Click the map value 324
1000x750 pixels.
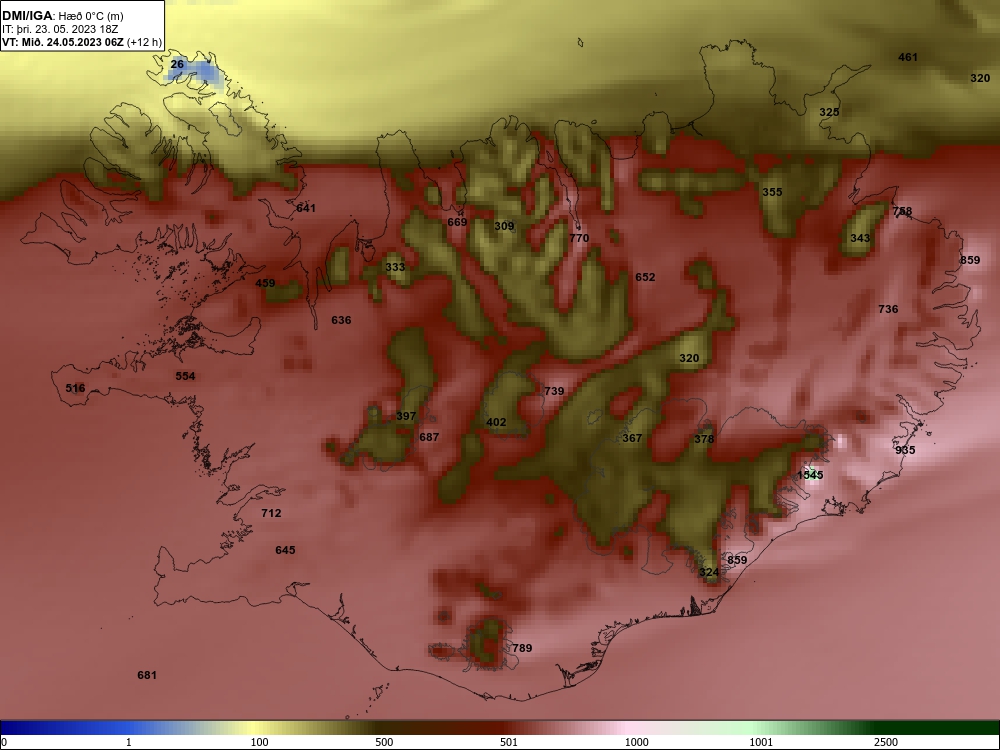point(709,573)
